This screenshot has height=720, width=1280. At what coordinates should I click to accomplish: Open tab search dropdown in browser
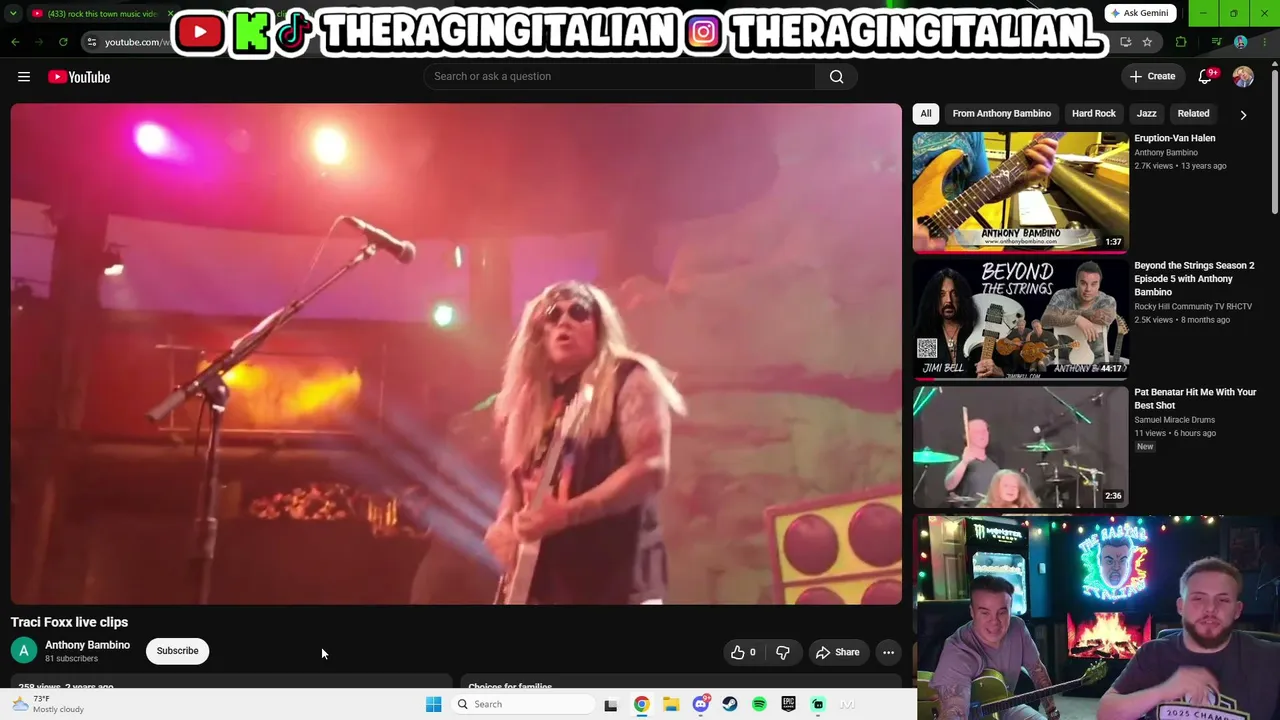point(13,13)
